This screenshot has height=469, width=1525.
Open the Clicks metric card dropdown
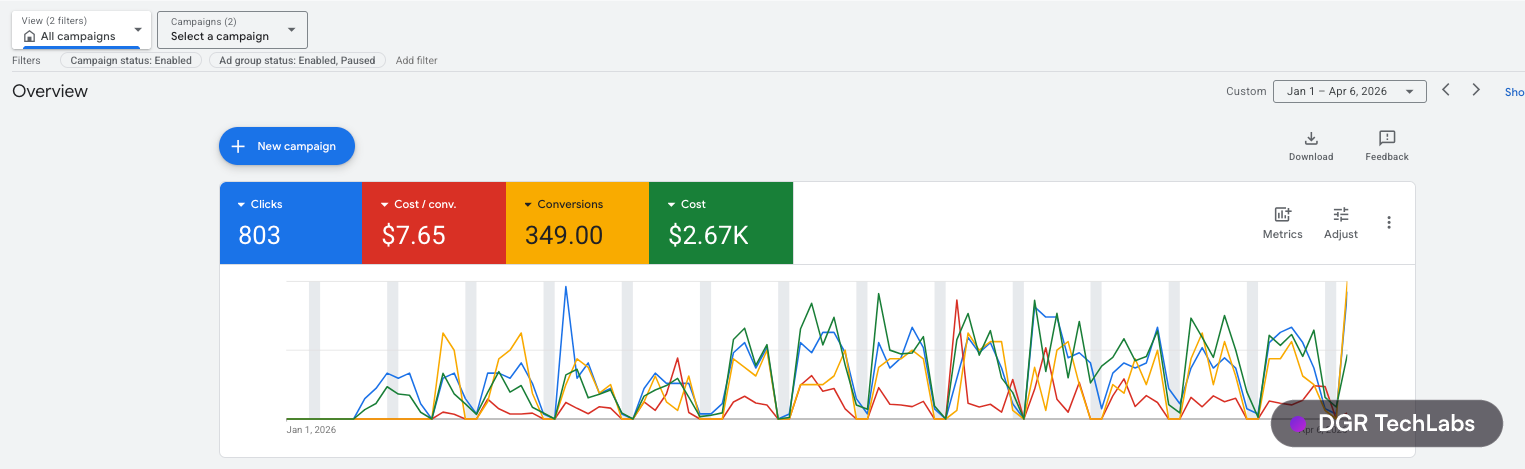(x=260, y=204)
